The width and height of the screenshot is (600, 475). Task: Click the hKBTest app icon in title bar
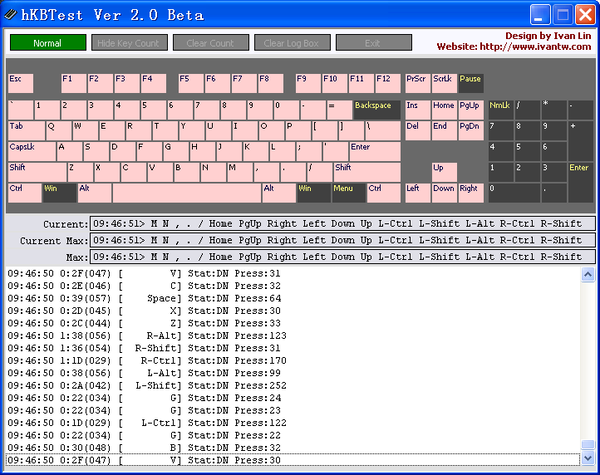click(x=11, y=15)
